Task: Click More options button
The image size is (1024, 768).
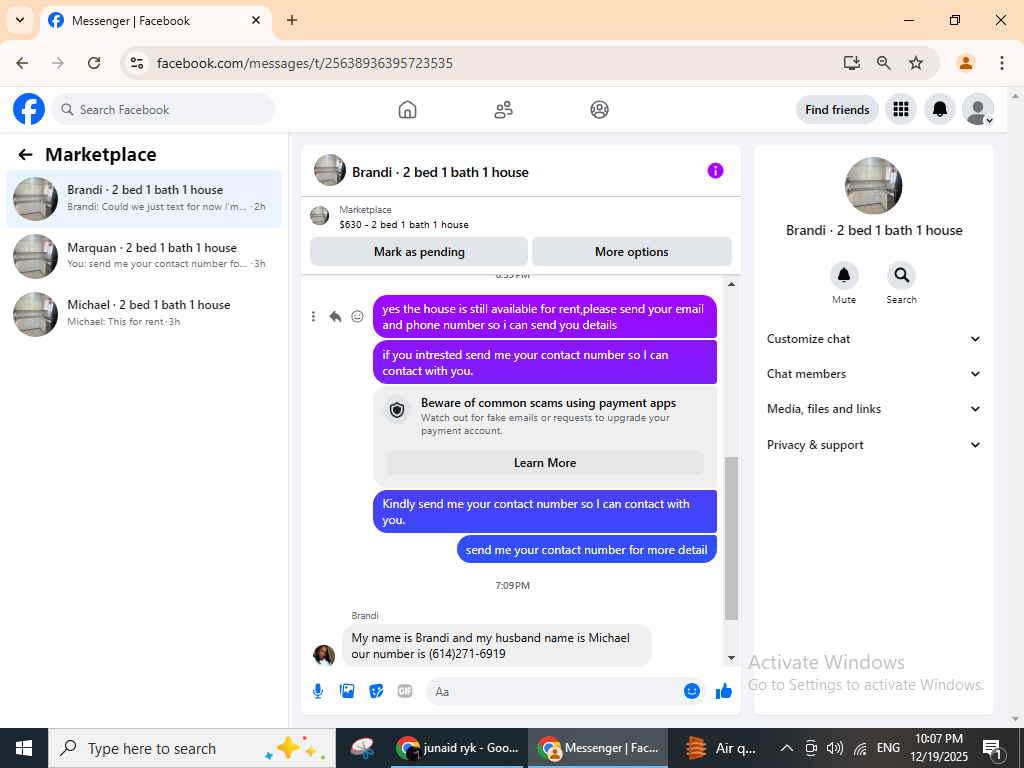Action: (x=632, y=251)
